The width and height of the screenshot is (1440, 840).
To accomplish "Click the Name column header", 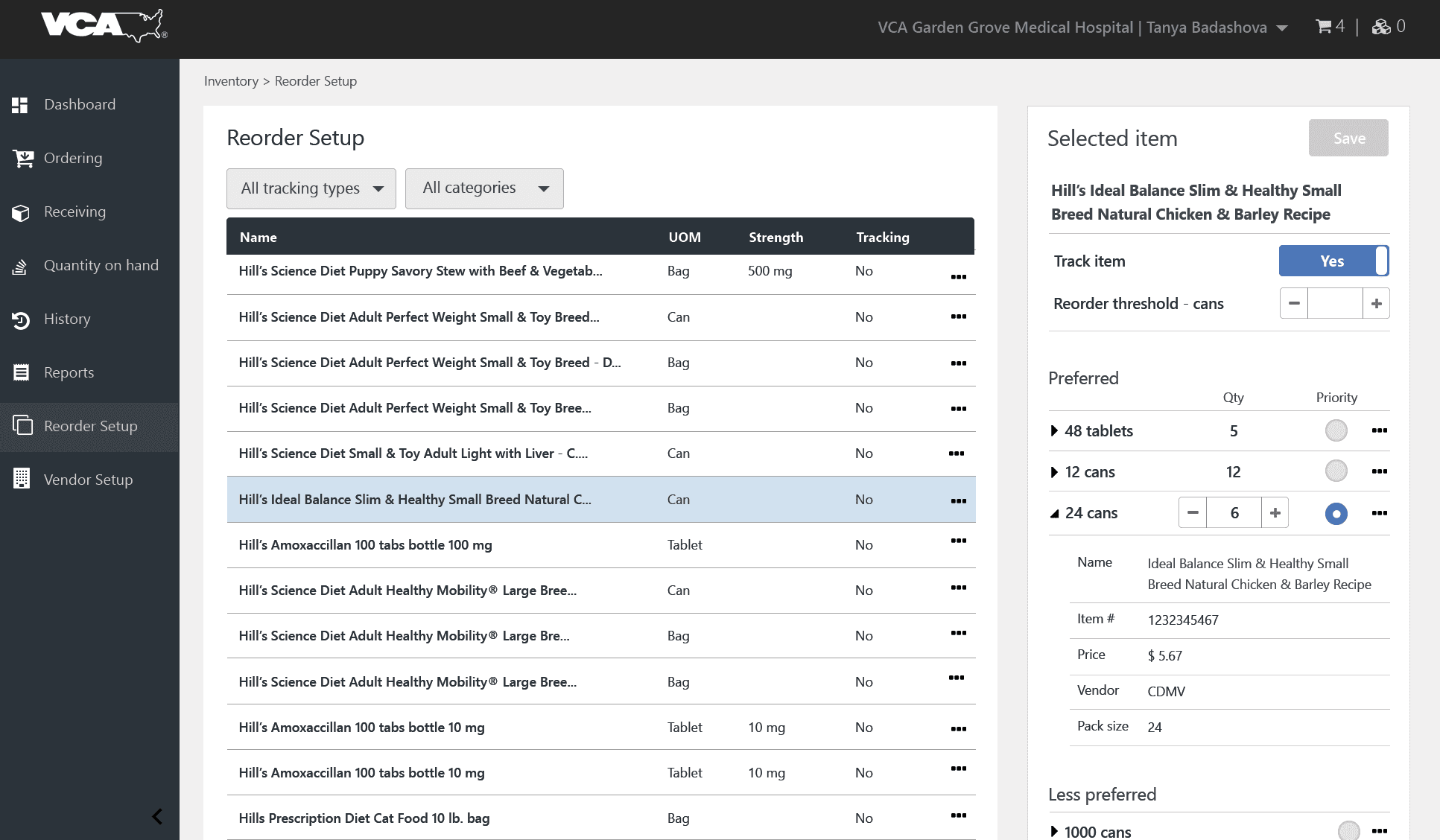I will (x=258, y=238).
